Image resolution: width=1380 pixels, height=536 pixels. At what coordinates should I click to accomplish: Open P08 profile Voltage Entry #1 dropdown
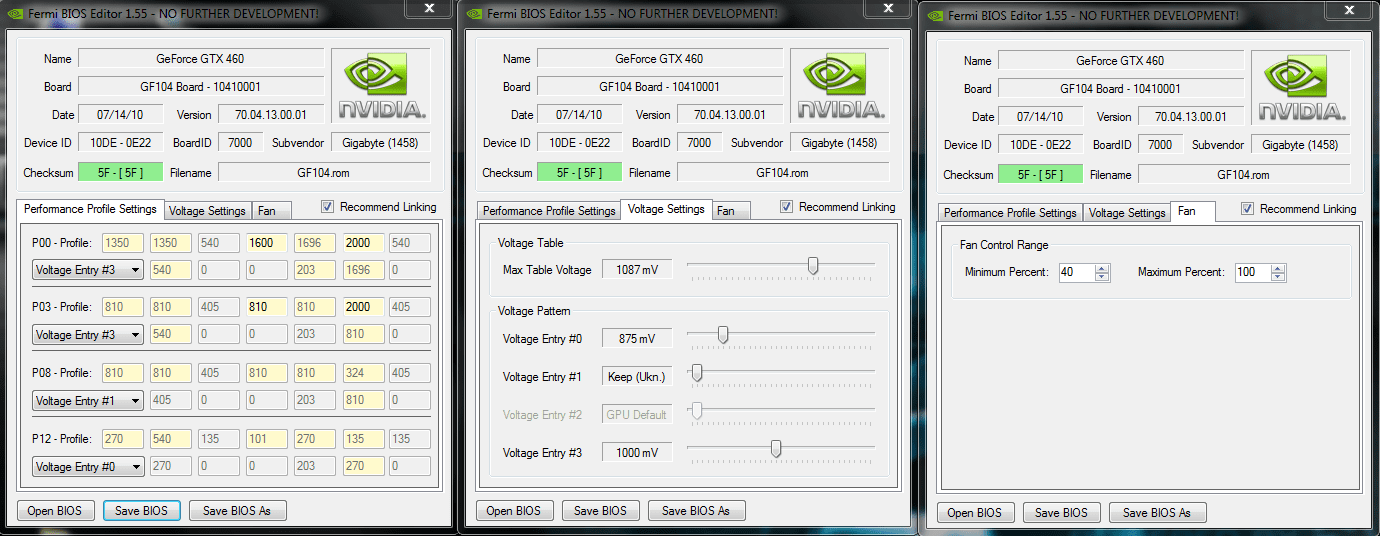[88, 400]
